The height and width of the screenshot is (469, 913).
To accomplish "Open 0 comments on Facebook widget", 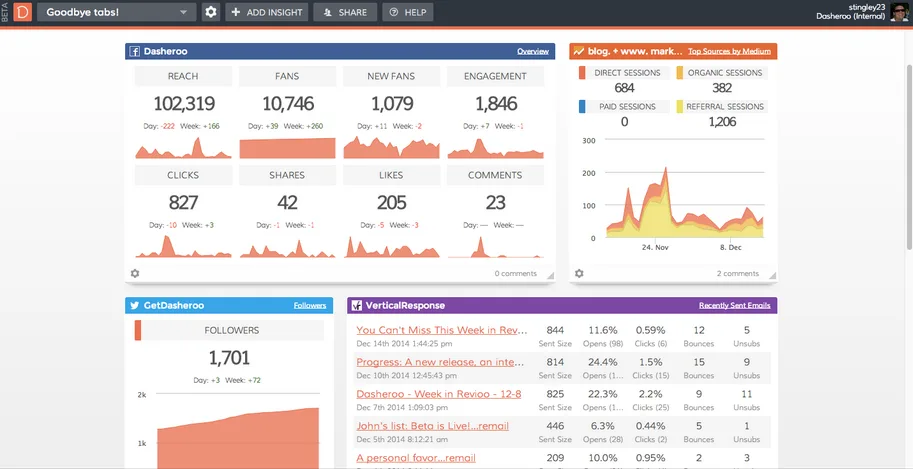I will pyautogui.click(x=516, y=273).
